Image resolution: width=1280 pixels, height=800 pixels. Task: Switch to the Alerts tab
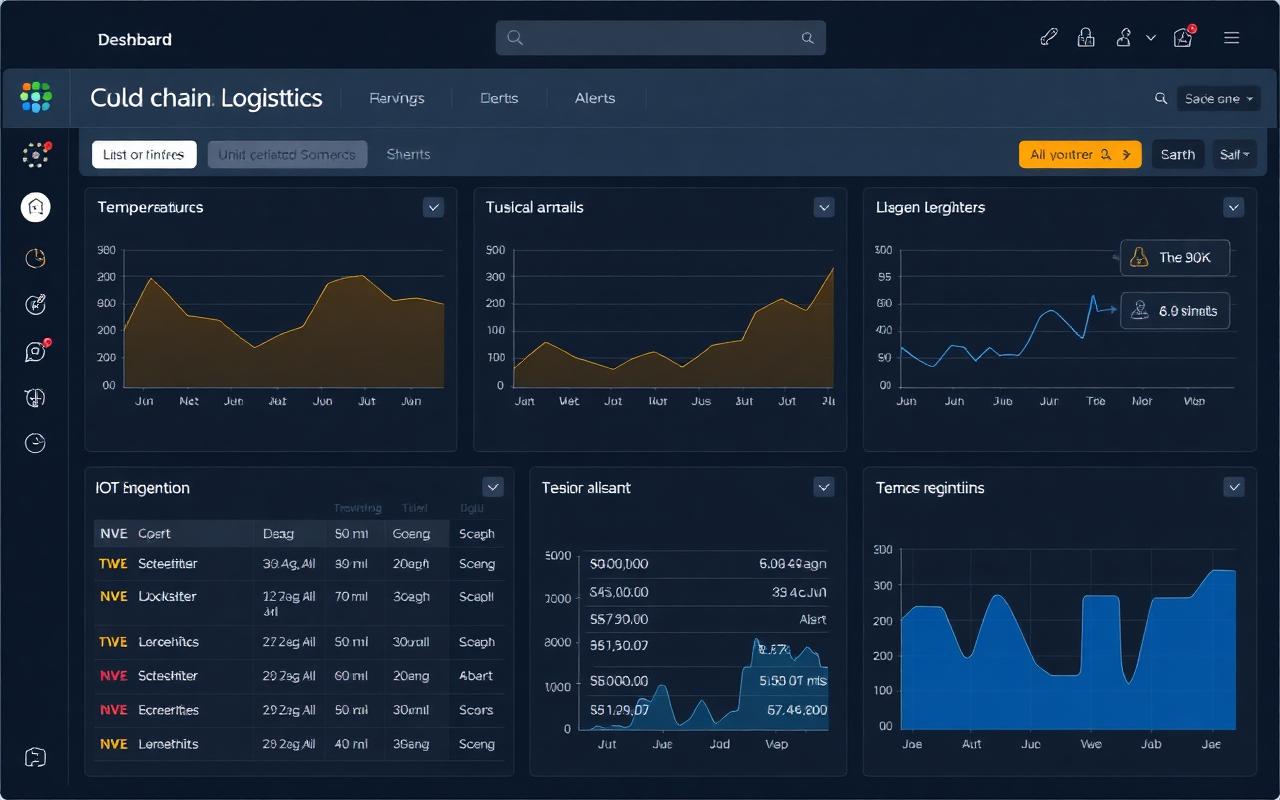tap(595, 98)
